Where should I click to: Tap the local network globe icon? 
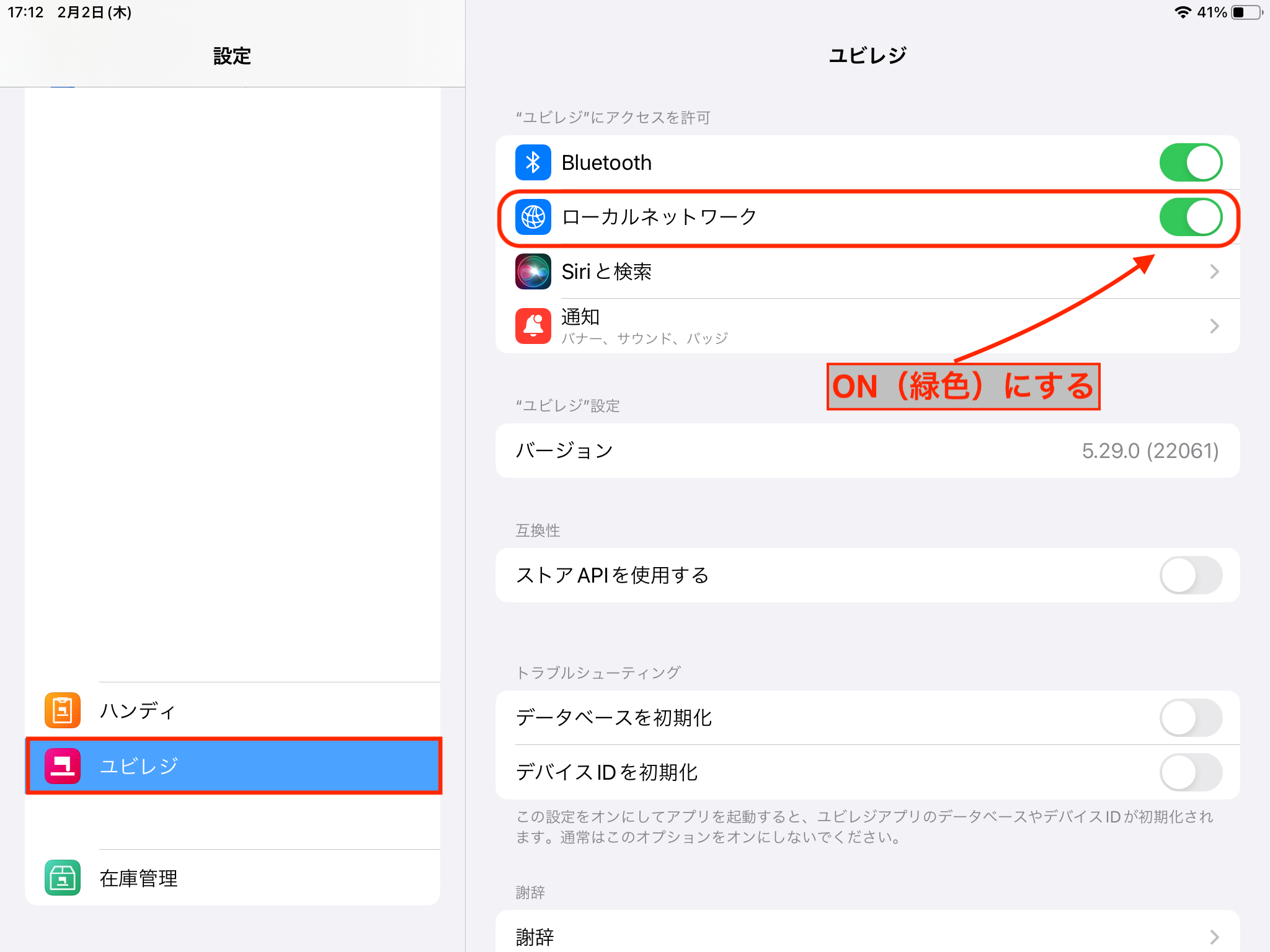(x=533, y=217)
